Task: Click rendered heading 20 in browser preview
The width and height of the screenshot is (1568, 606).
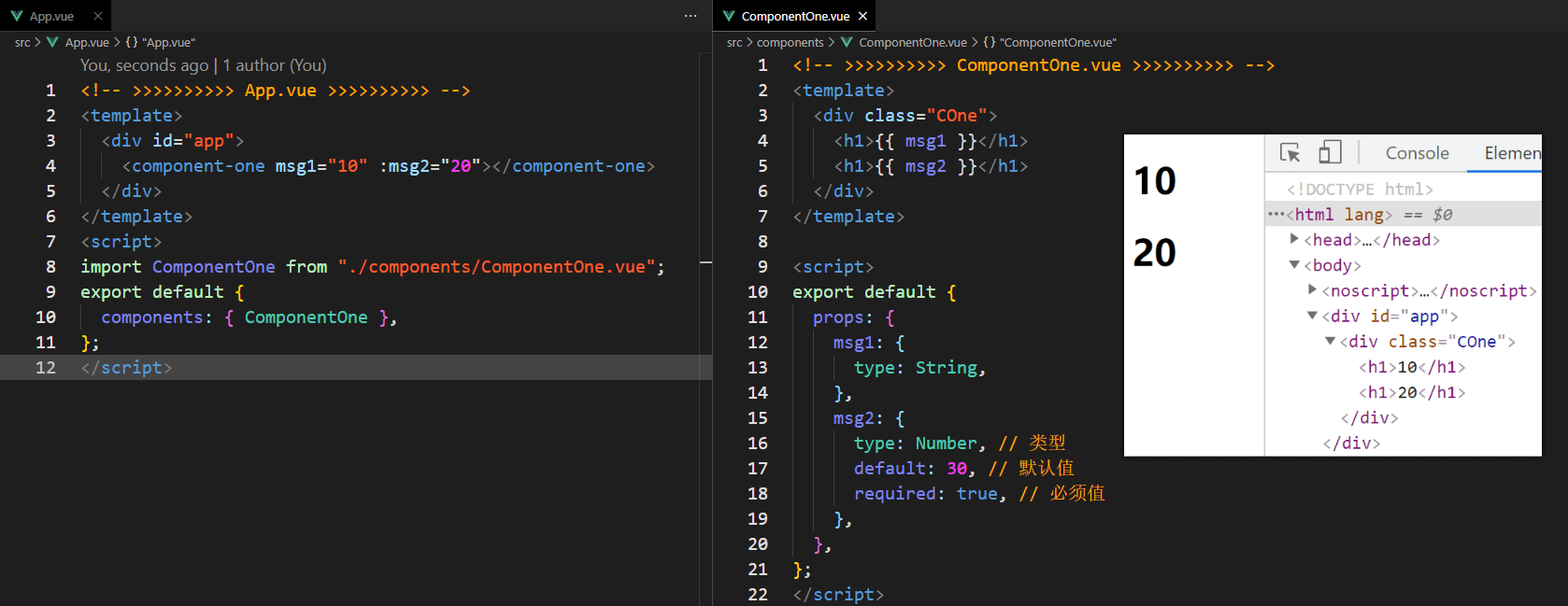Action: pyautogui.click(x=1155, y=252)
